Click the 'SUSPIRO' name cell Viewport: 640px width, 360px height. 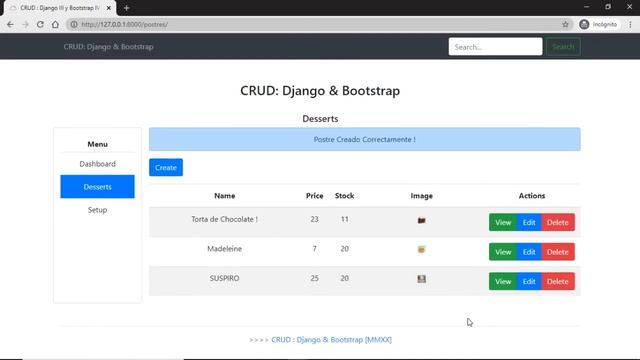click(224, 278)
